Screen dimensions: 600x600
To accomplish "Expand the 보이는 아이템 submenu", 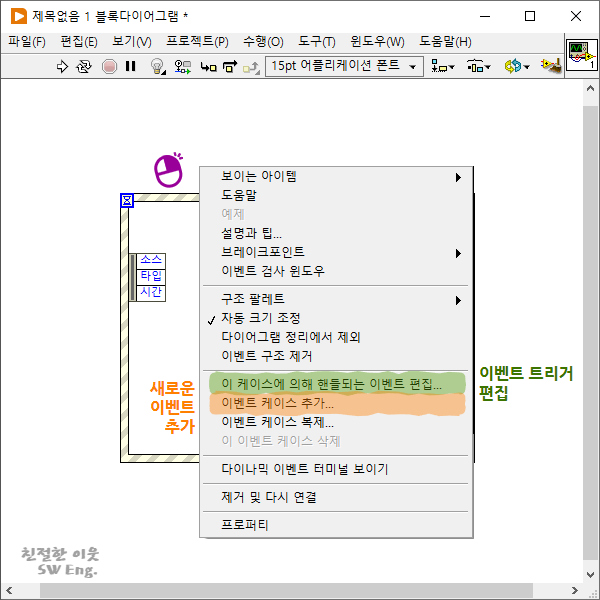I will click(x=336, y=176).
